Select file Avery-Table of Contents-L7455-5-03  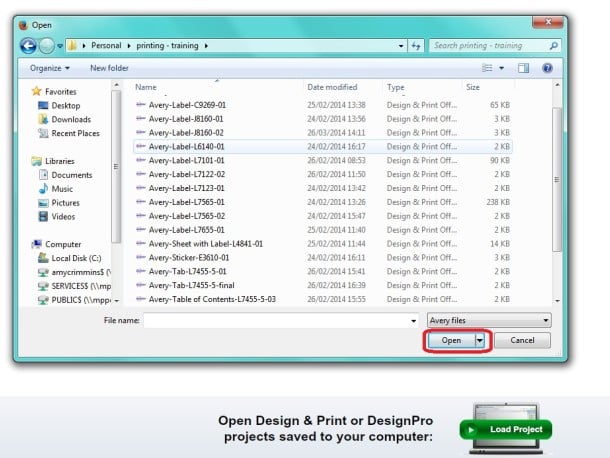click(322, 299)
